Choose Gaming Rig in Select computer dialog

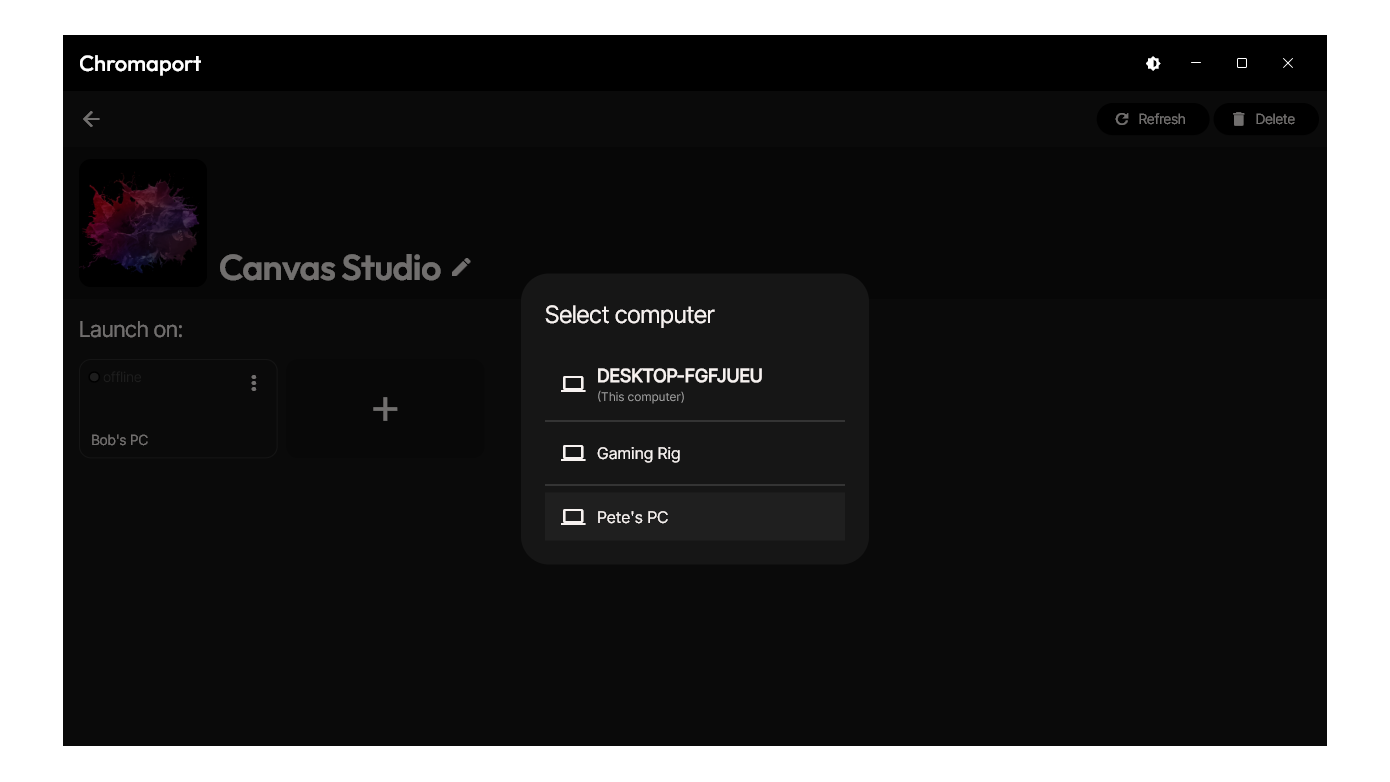[x=638, y=453]
